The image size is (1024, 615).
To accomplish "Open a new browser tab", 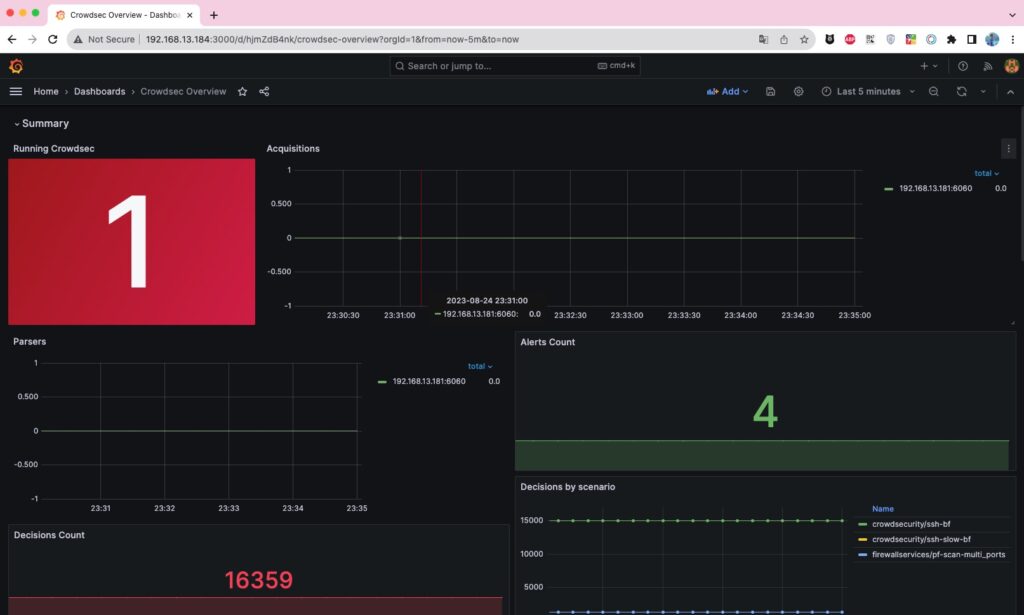I will point(214,14).
